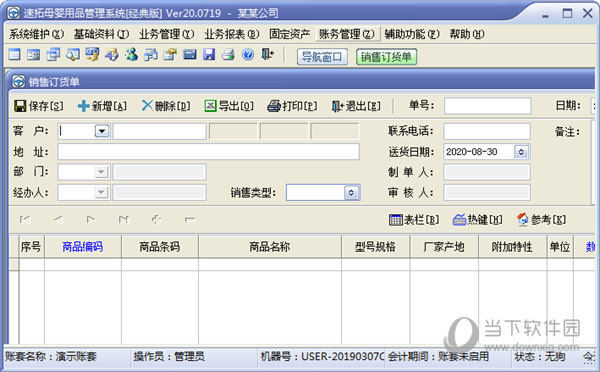Screen dimensions: 600x372
Task: Exit the form with 退出[E]
Action: pos(356,106)
